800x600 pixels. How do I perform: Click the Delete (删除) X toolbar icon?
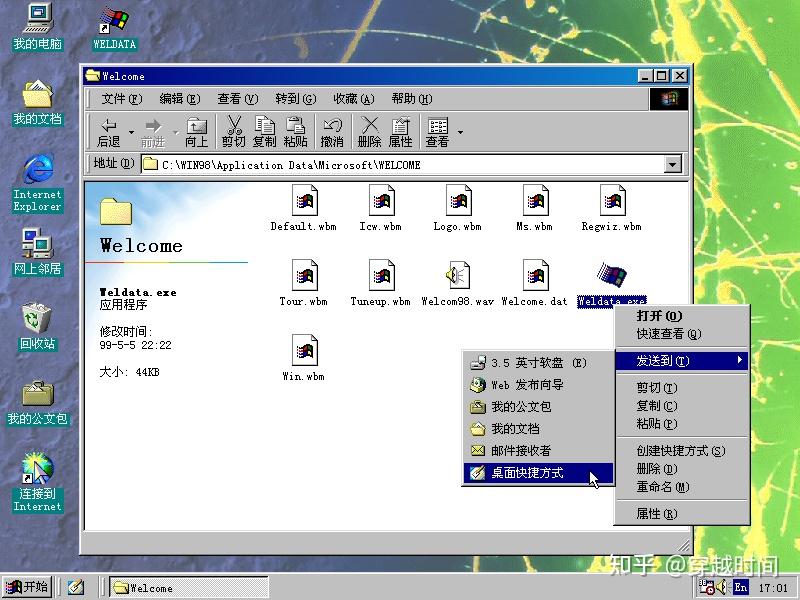coord(369,132)
